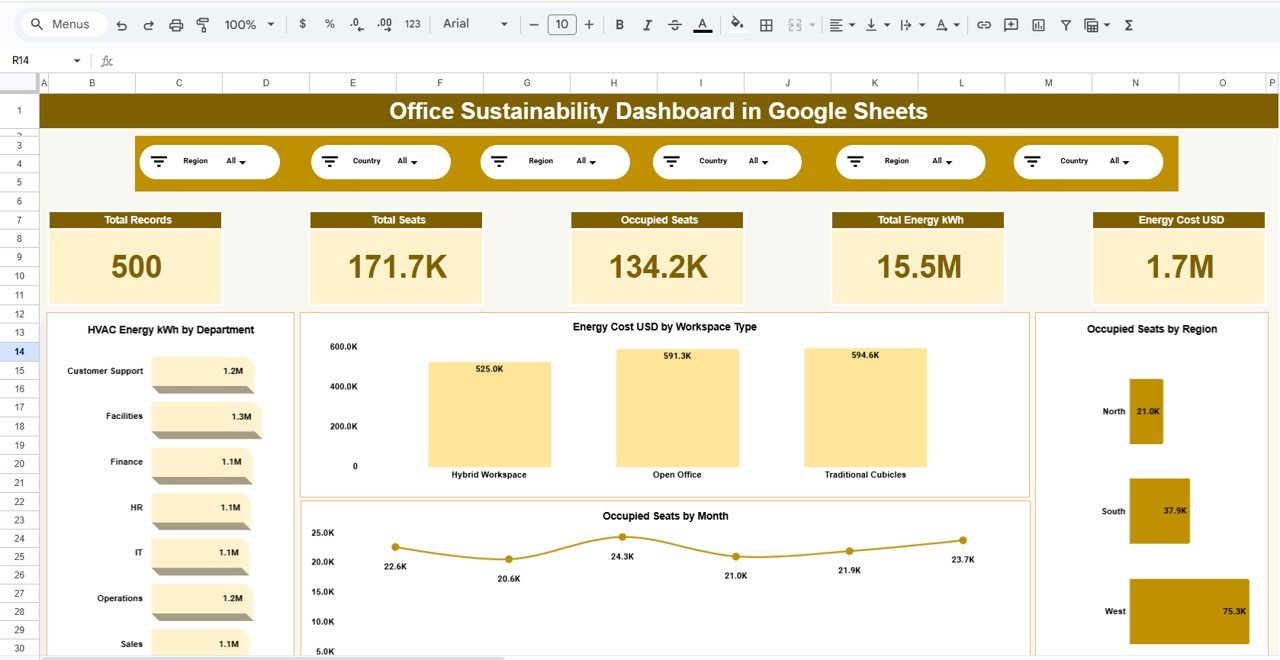Open the Print icon
This screenshot has height=660, width=1280.
coord(176,24)
